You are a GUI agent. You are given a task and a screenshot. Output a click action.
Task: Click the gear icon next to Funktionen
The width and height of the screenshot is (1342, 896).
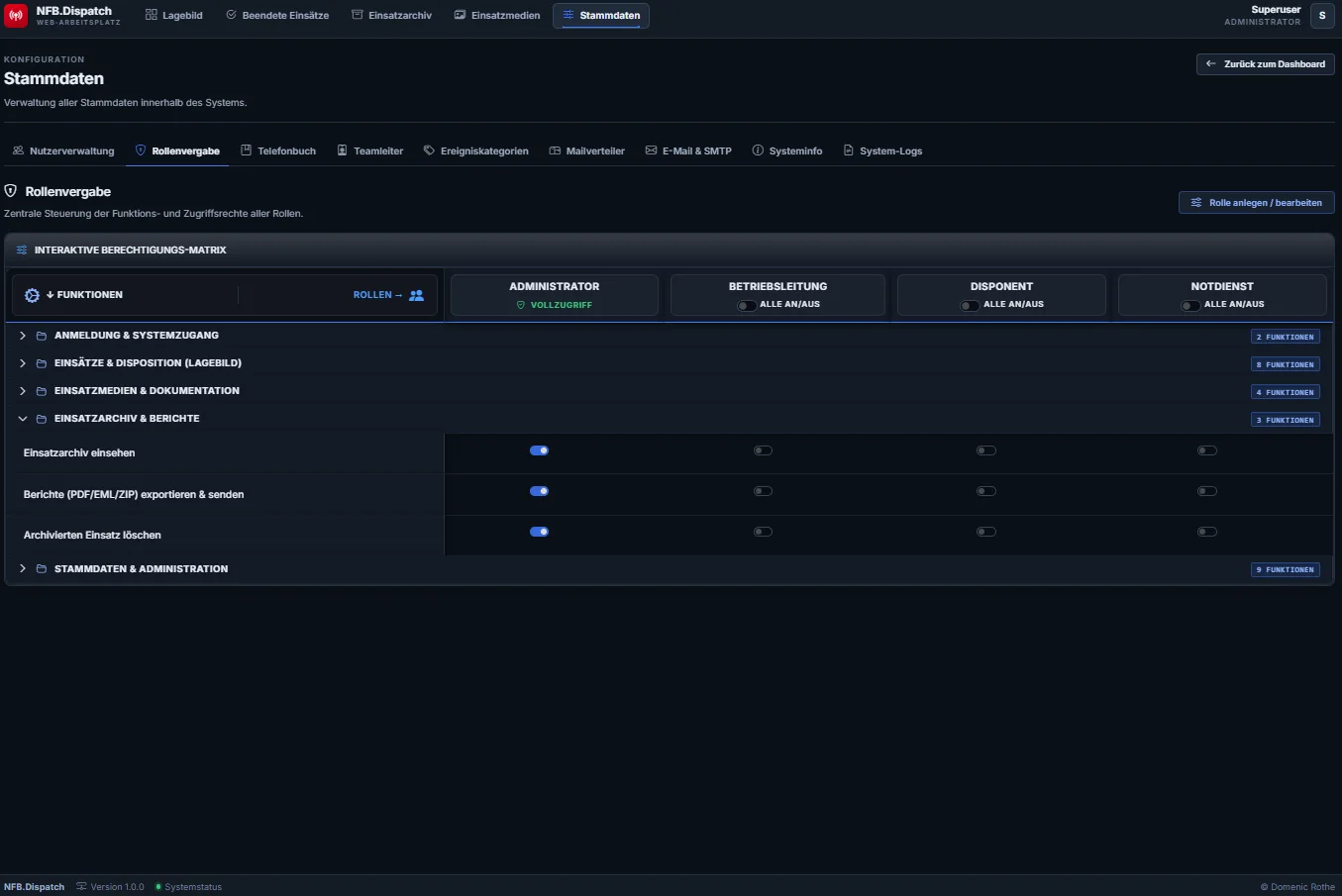(32, 295)
